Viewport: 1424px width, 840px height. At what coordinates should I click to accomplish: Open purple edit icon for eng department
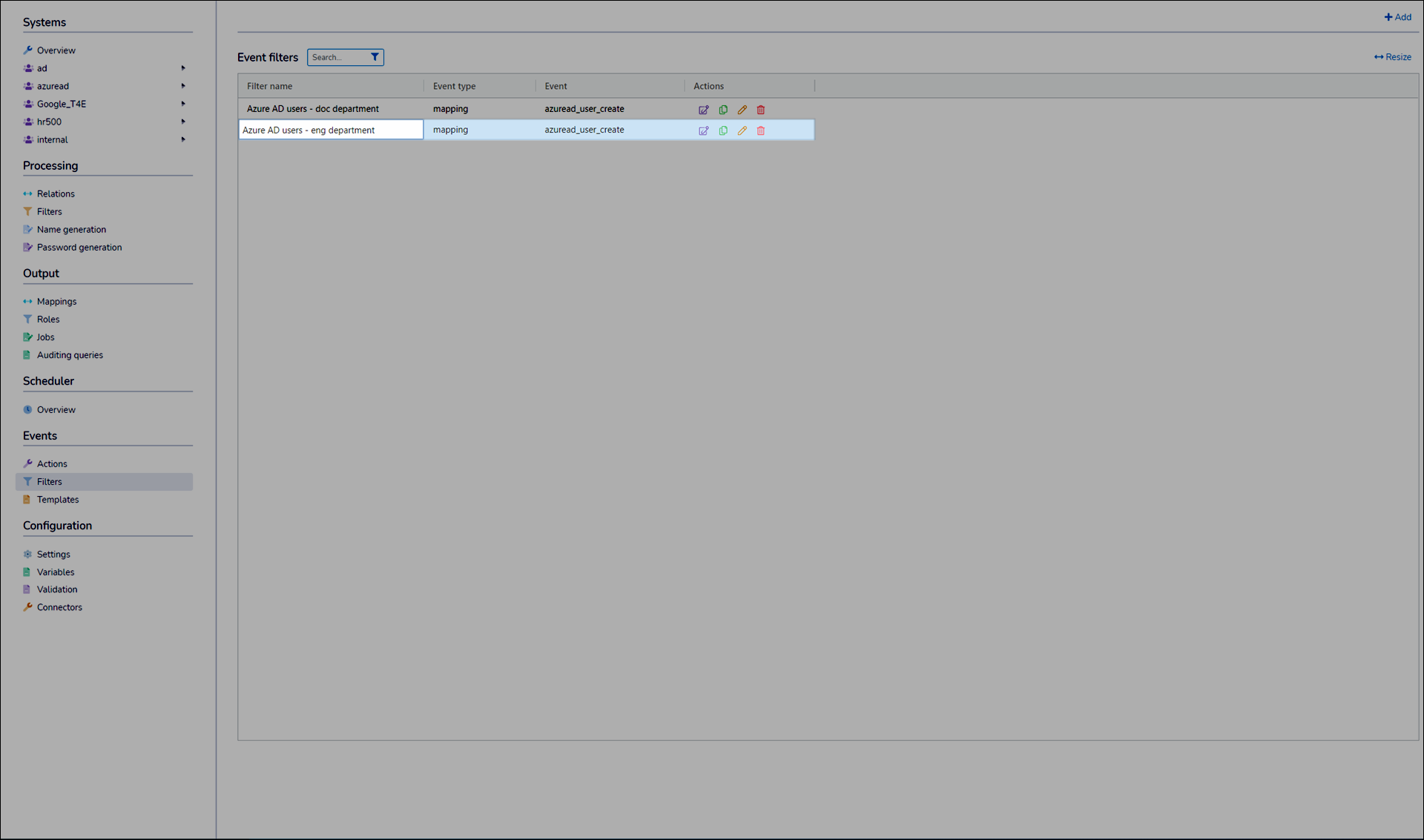click(x=703, y=130)
